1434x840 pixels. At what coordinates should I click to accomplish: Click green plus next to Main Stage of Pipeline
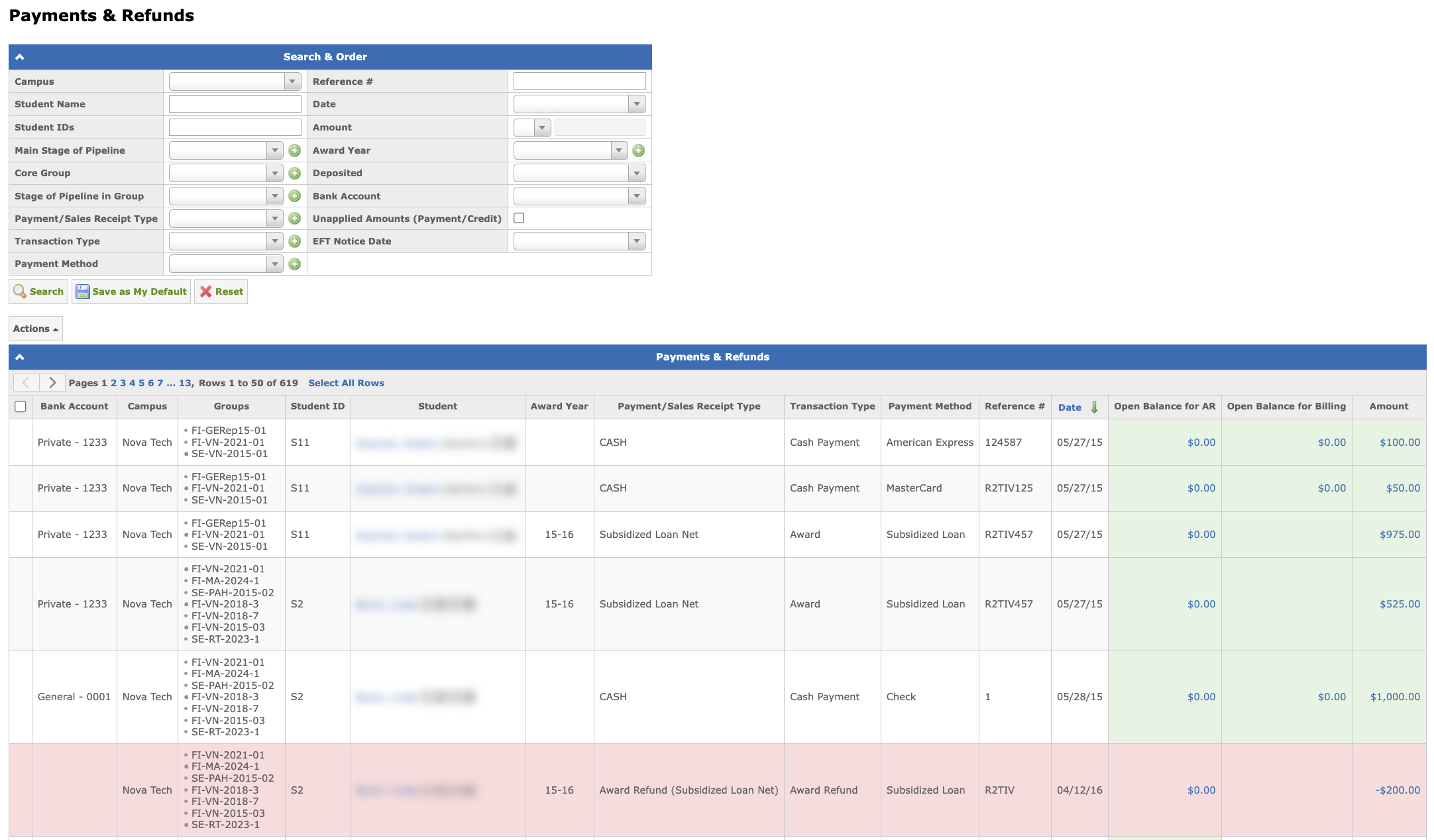(295, 150)
